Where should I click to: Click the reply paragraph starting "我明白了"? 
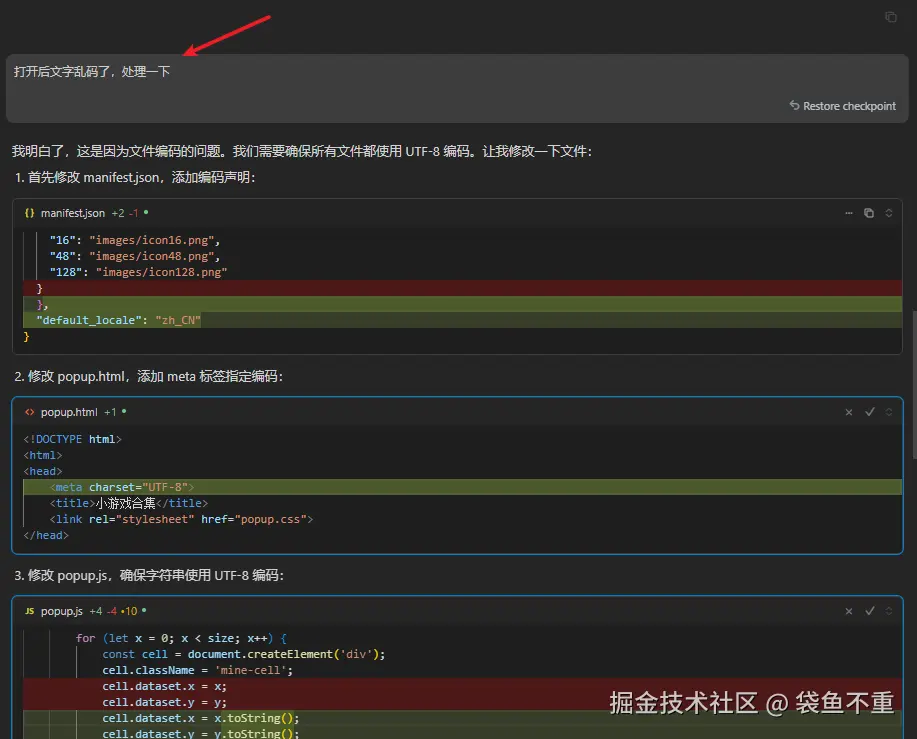pos(302,151)
